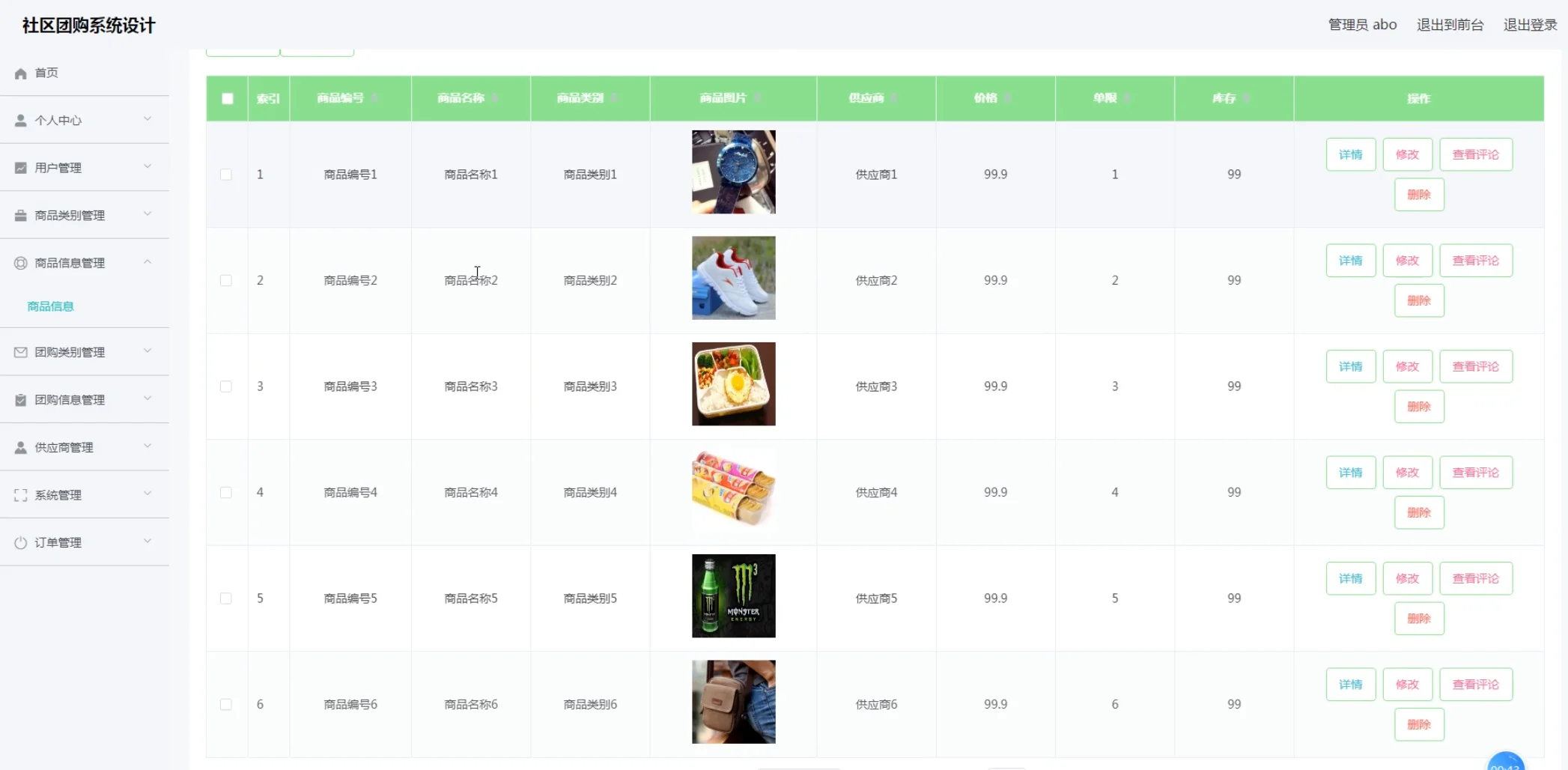Image resolution: width=1568 pixels, height=770 pixels.
Task: Check the checkbox for row 商品编号1
Action: click(x=227, y=174)
